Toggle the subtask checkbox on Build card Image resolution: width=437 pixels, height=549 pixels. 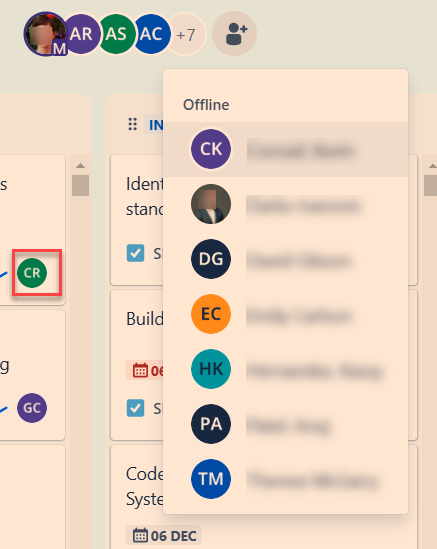pyautogui.click(x=136, y=408)
